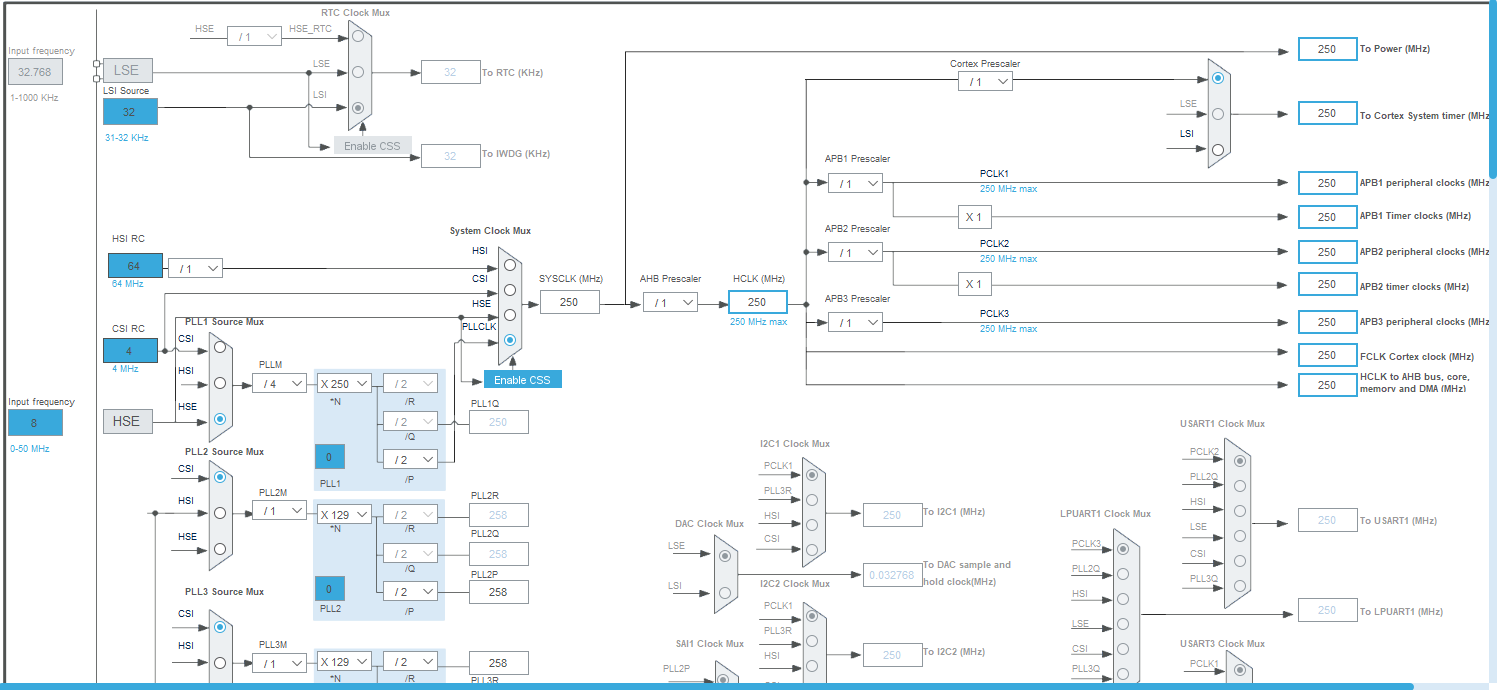The width and height of the screenshot is (1506, 690).
Task: Open the Cortex Prescaler dropdown
Action: pyautogui.click(x=985, y=81)
